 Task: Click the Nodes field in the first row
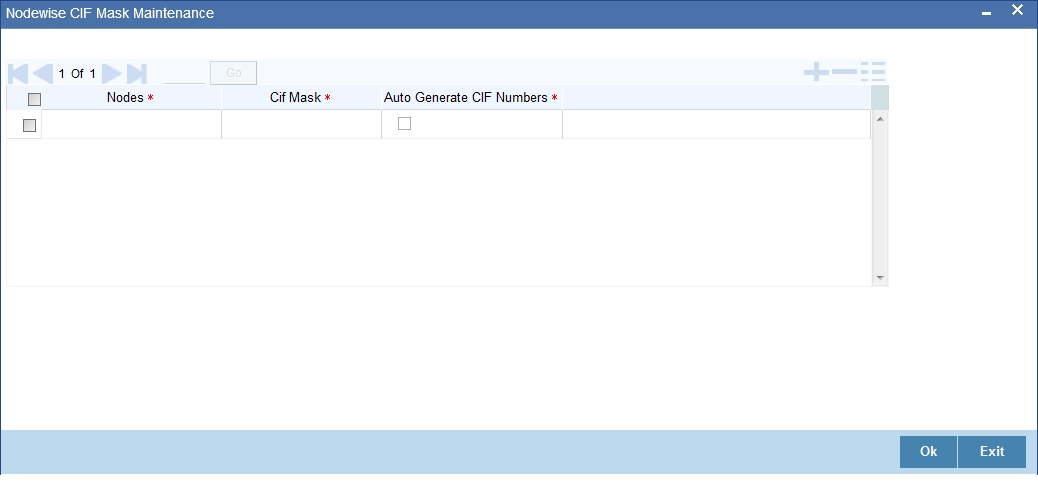pyautogui.click(x=131, y=124)
